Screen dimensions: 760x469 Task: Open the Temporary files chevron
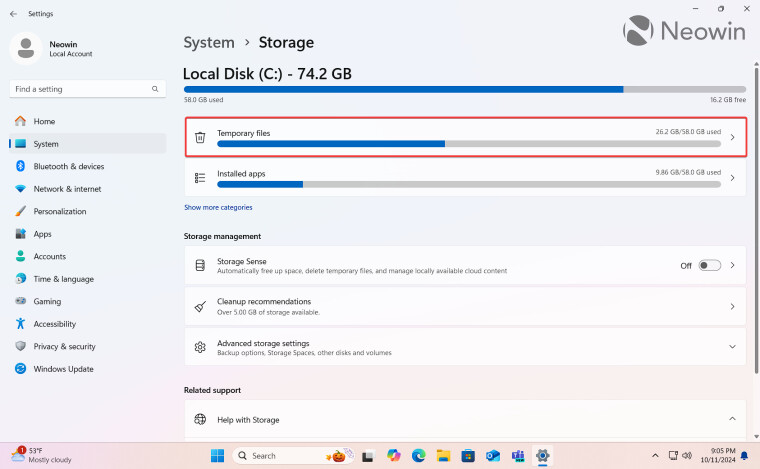[x=732, y=138]
